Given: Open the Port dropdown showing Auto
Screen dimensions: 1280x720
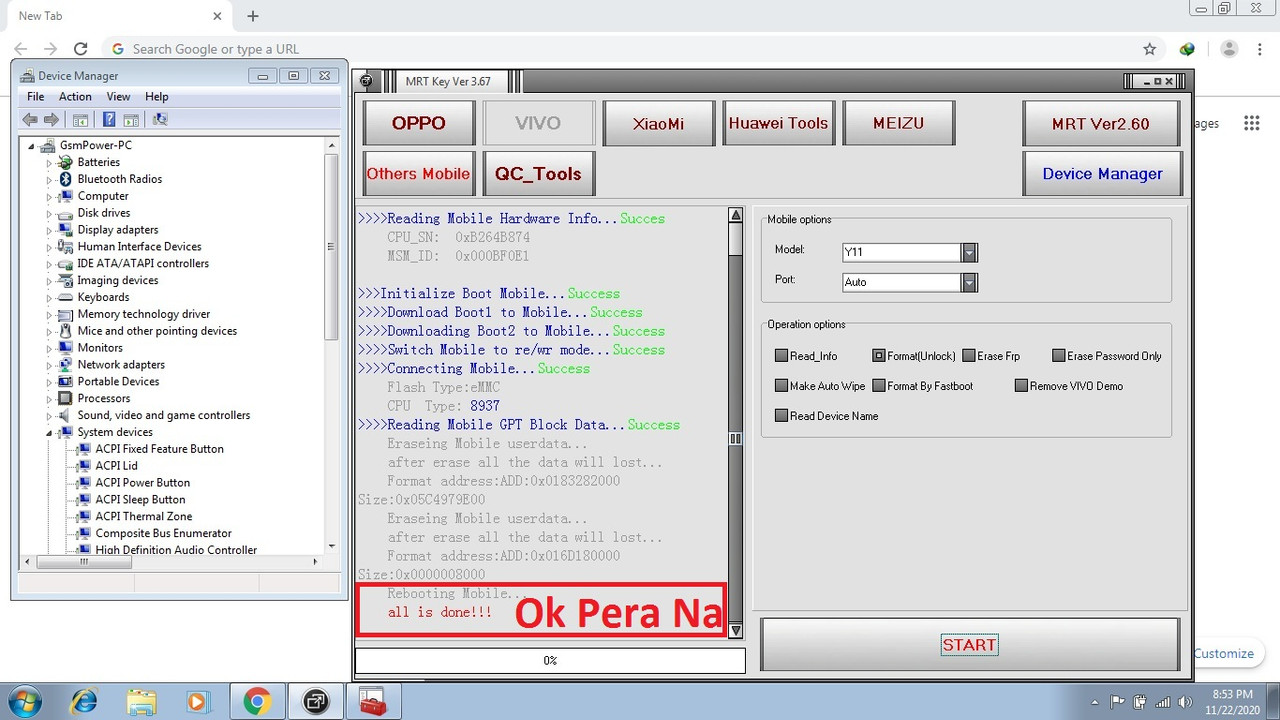Looking at the screenshot, I should [x=969, y=282].
